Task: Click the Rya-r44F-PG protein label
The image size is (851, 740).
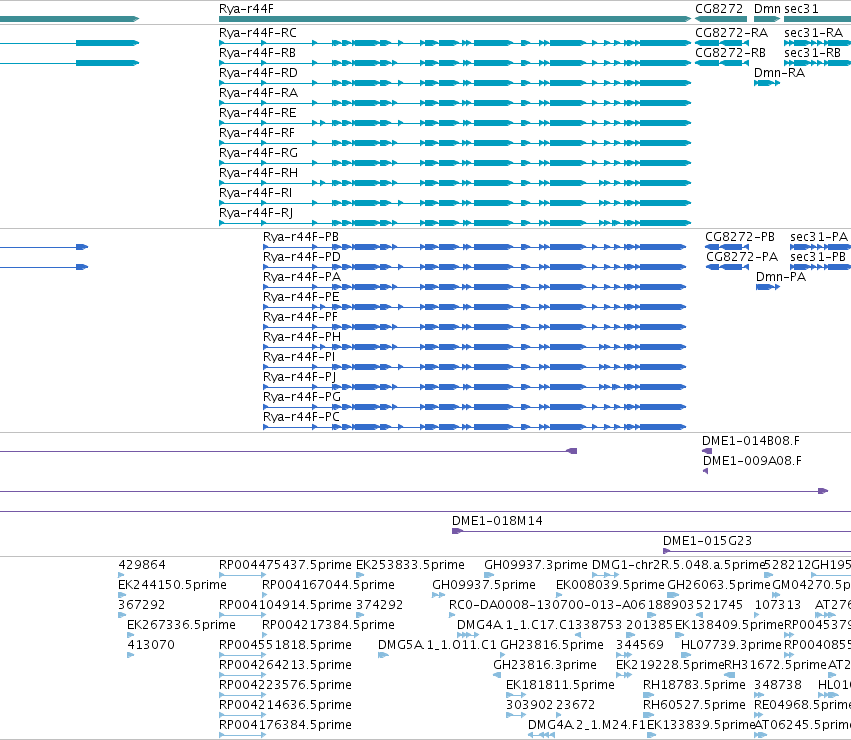Action: 302,397
